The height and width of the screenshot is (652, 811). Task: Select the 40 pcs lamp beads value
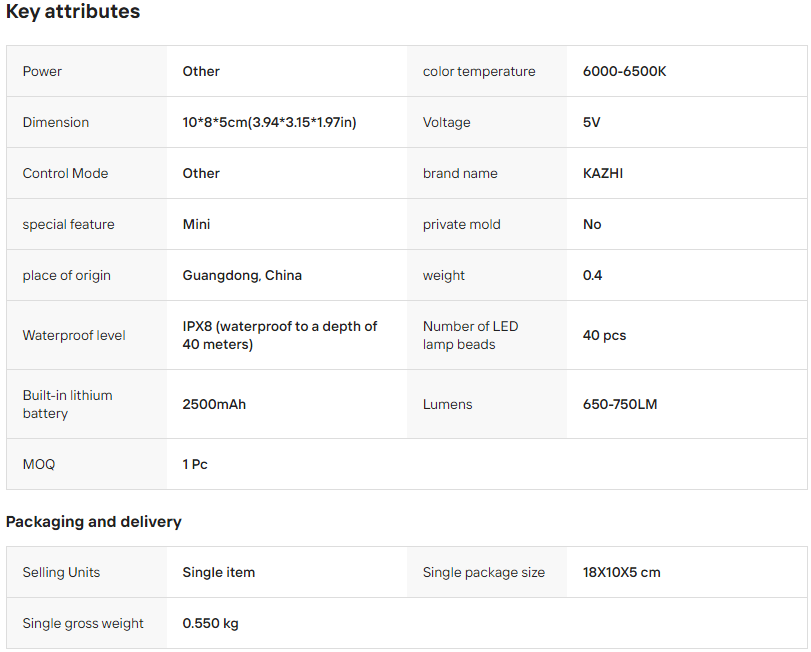point(604,335)
